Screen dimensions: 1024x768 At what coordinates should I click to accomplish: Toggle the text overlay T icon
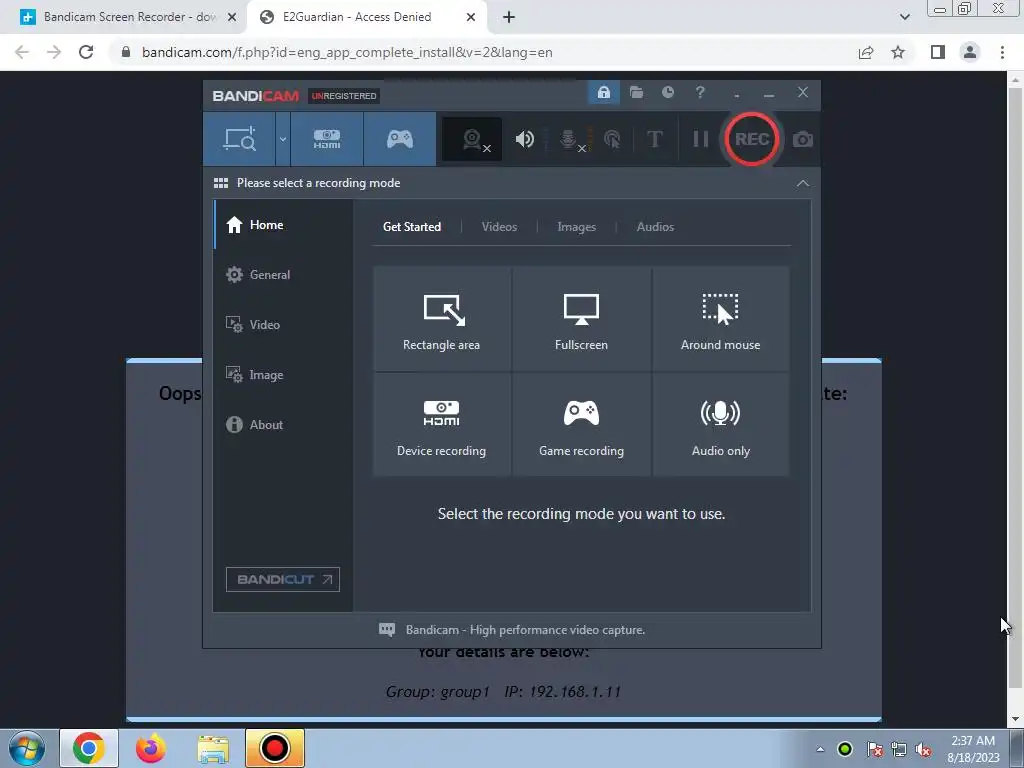pyautogui.click(x=654, y=139)
